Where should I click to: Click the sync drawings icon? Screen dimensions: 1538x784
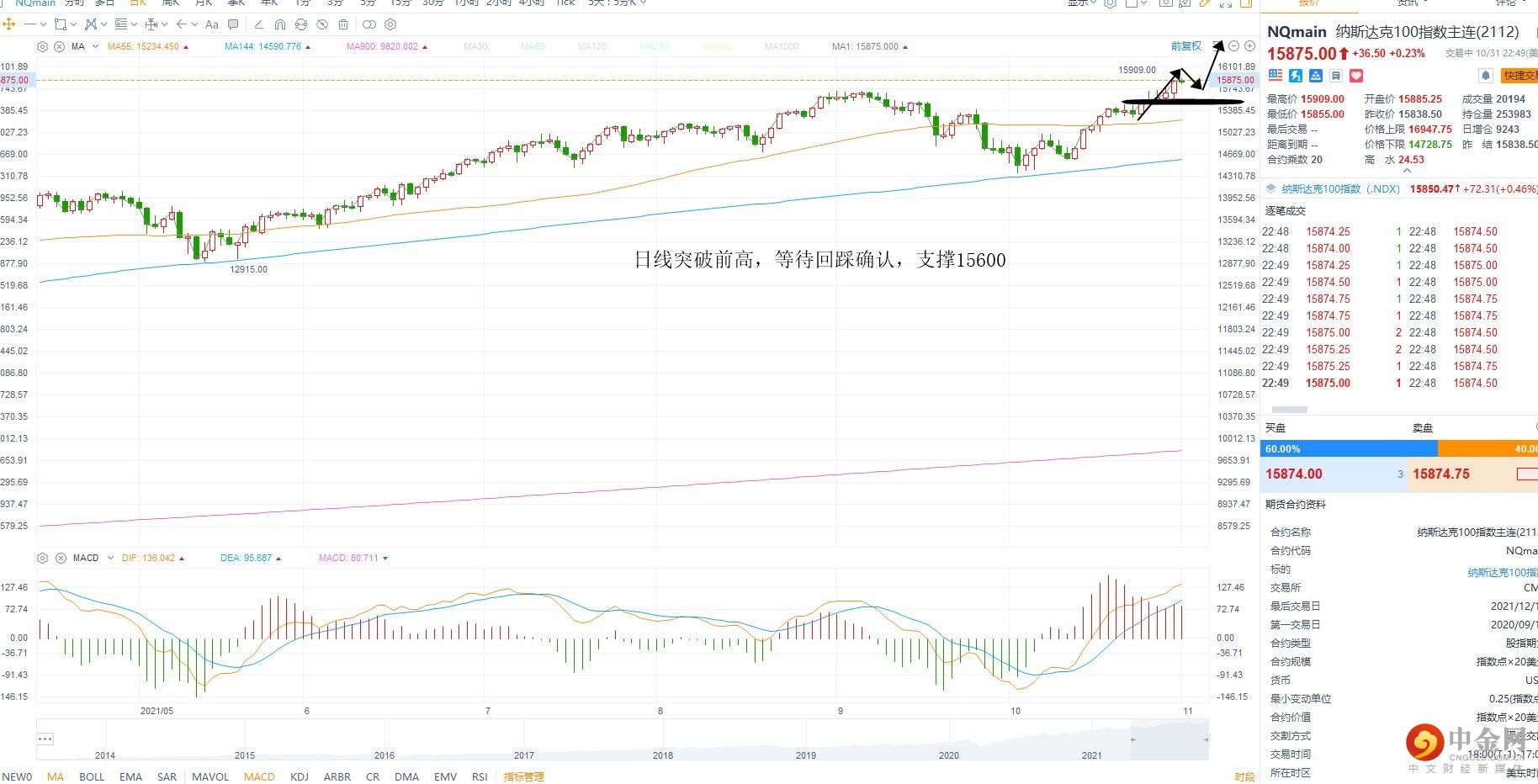coord(301,24)
